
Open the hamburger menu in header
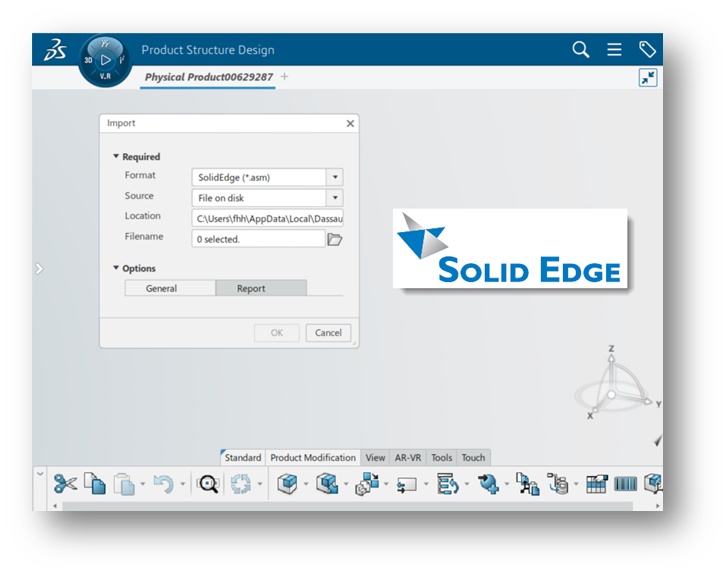point(614,49)
